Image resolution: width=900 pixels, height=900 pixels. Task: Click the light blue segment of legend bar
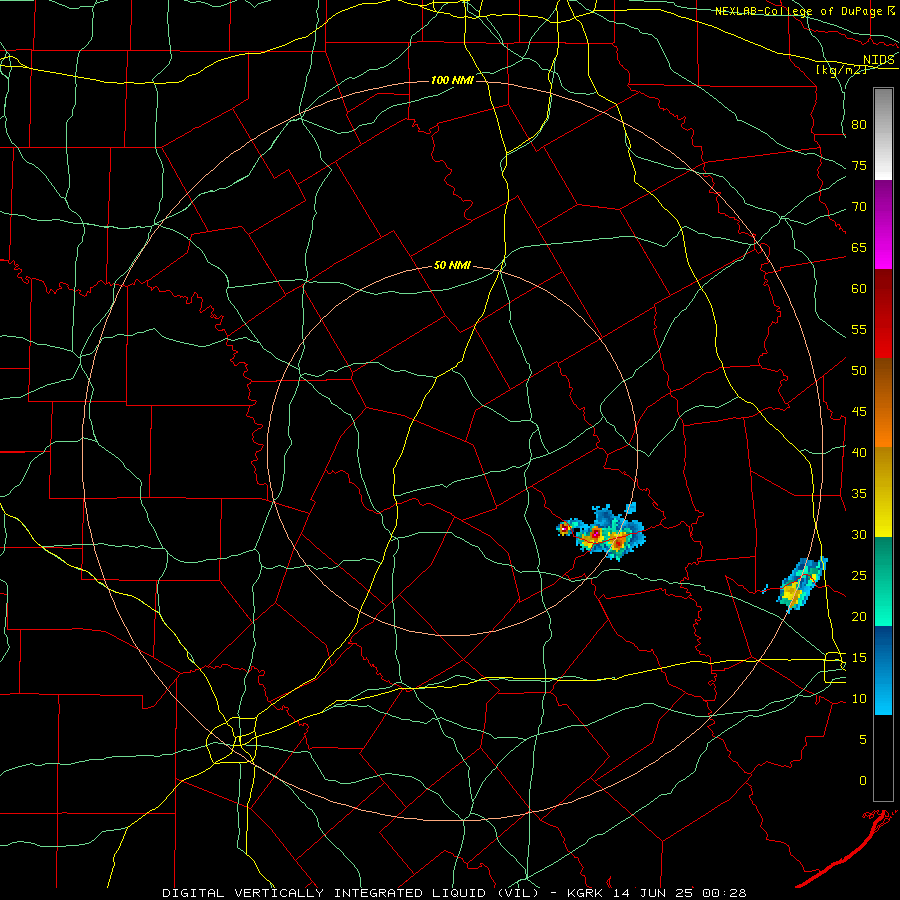click(883, 670)
